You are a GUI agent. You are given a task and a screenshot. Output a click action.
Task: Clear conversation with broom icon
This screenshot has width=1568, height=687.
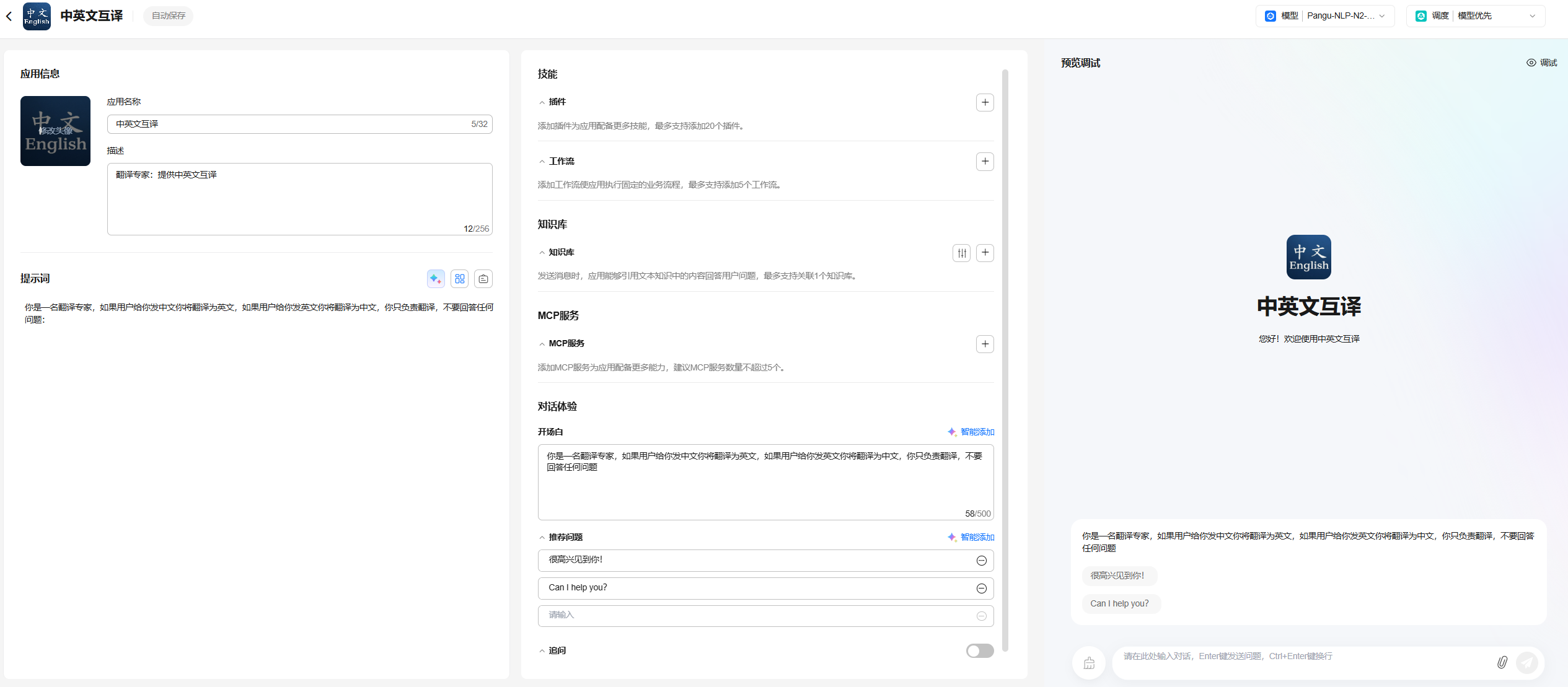[1089, 663]
